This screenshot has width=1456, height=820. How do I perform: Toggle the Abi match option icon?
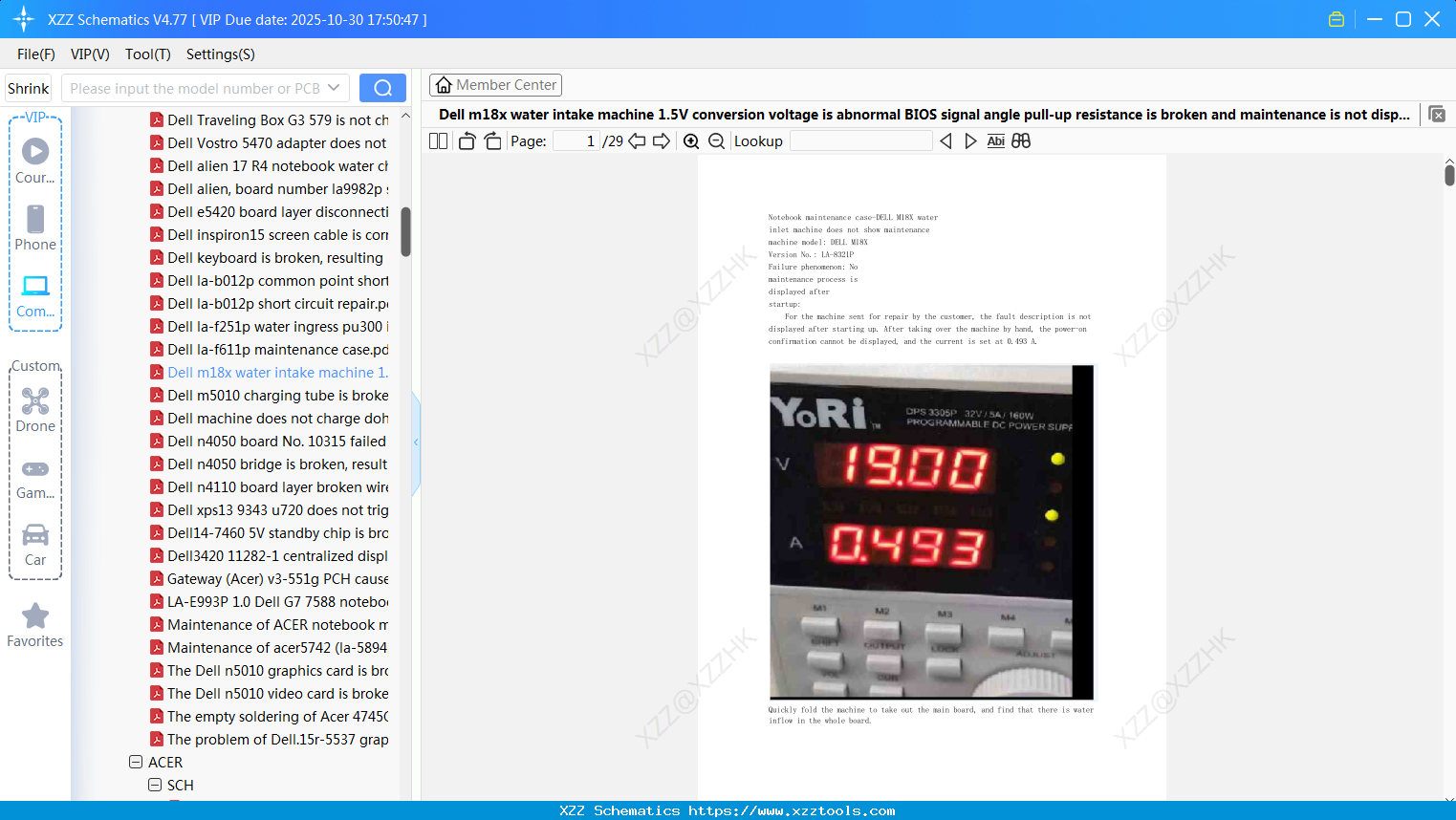996,141
